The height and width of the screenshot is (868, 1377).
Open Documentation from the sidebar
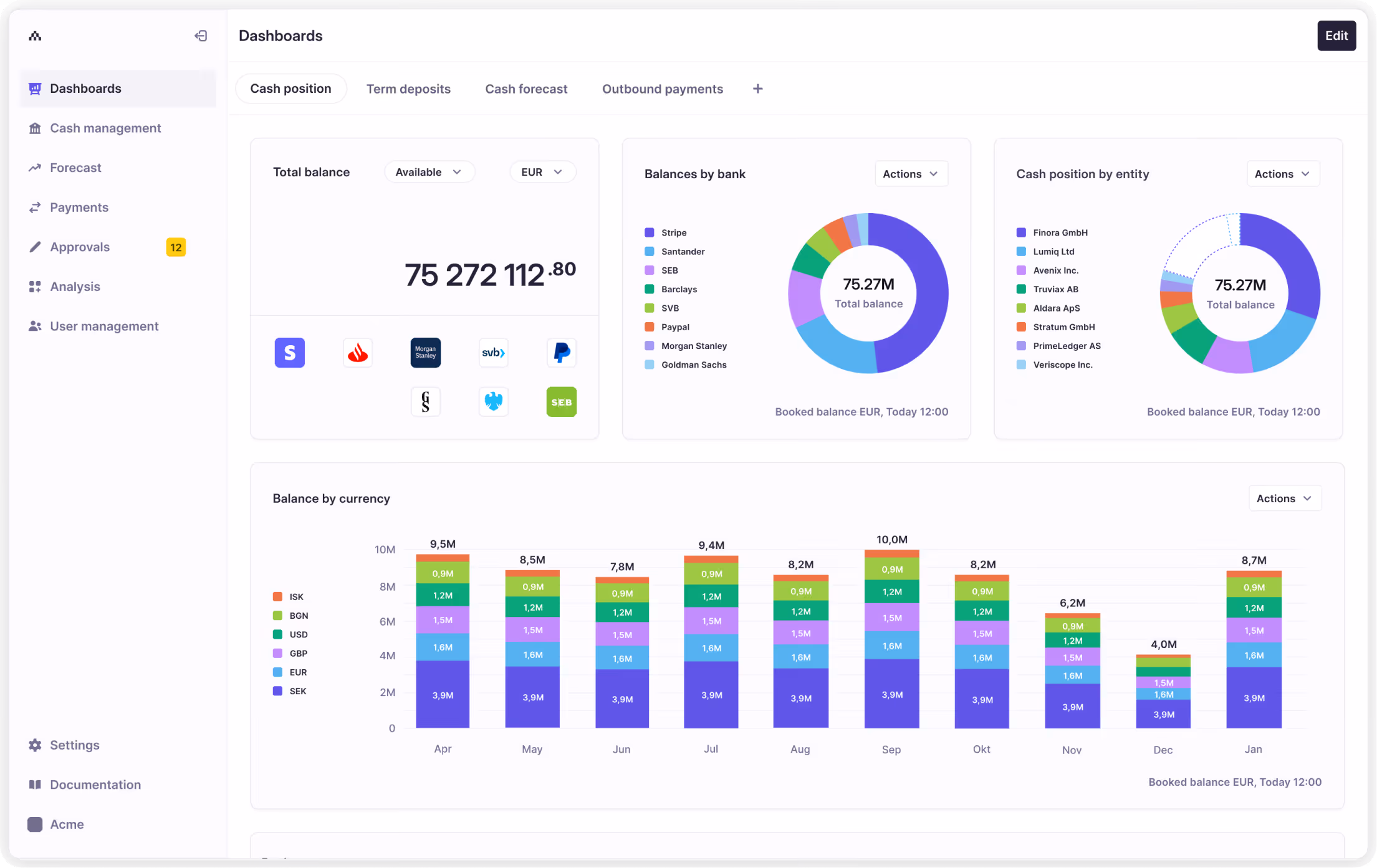point(95,785)
